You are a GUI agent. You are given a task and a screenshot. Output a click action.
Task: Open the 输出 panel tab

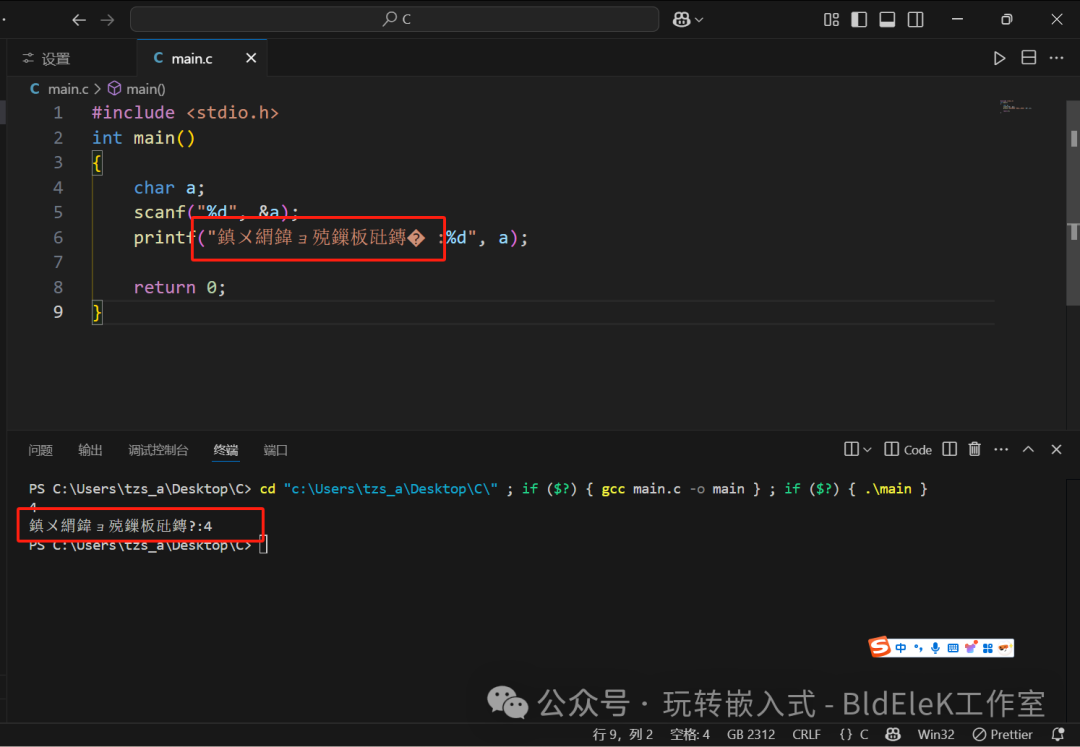(x=90, y=450)
